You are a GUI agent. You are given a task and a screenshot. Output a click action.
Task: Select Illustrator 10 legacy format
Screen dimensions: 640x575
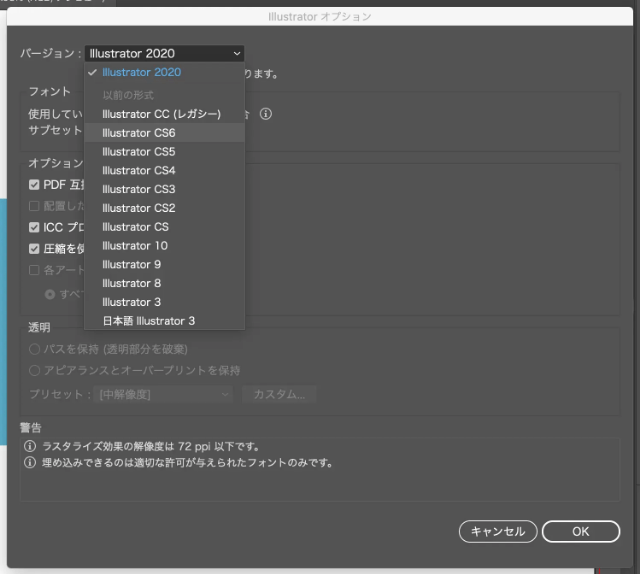click(135, 246)
